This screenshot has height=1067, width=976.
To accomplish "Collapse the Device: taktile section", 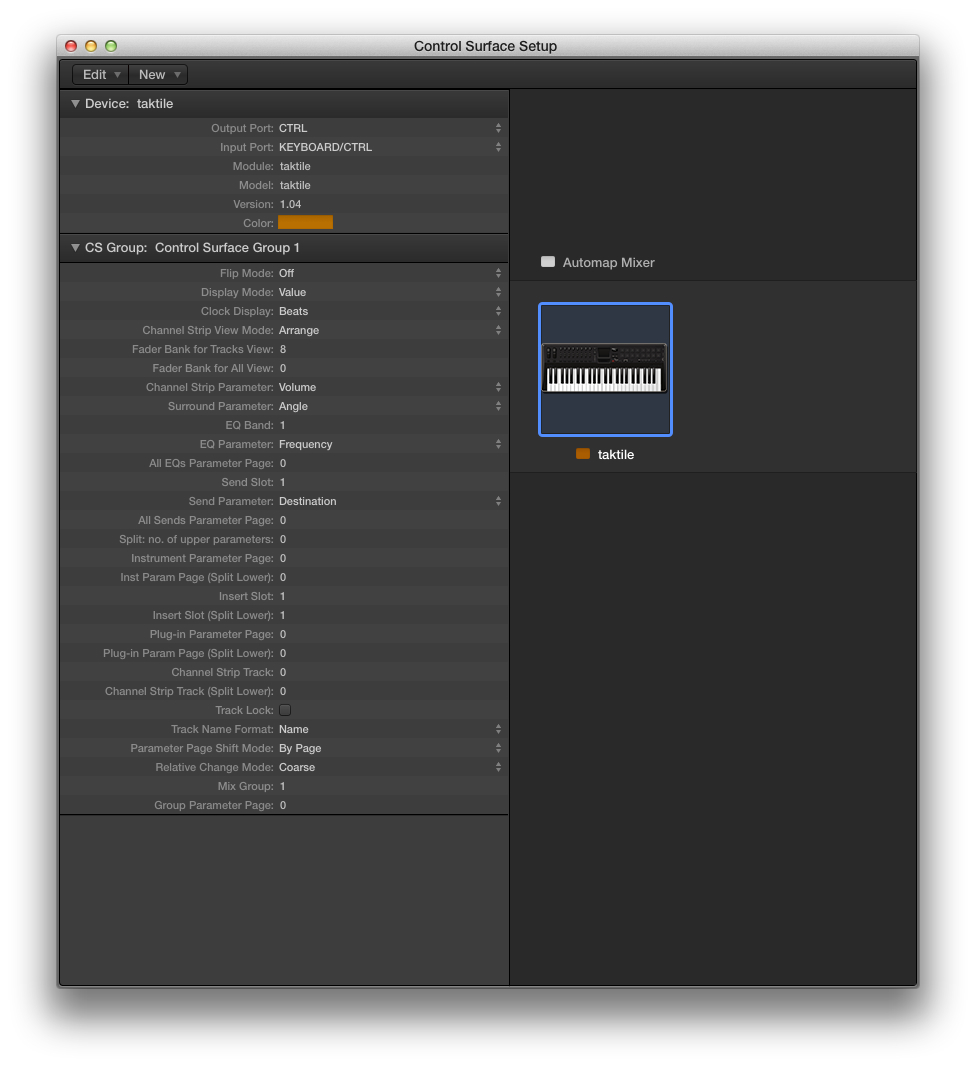I will click(x=75, y=103).
